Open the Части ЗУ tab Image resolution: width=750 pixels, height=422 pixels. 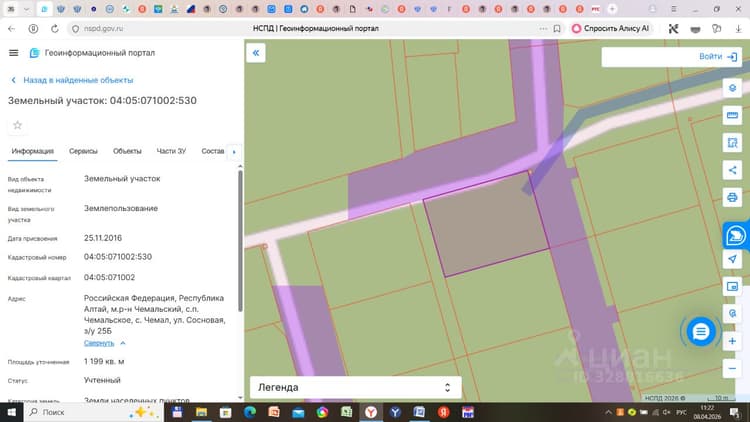click(171, 151)
